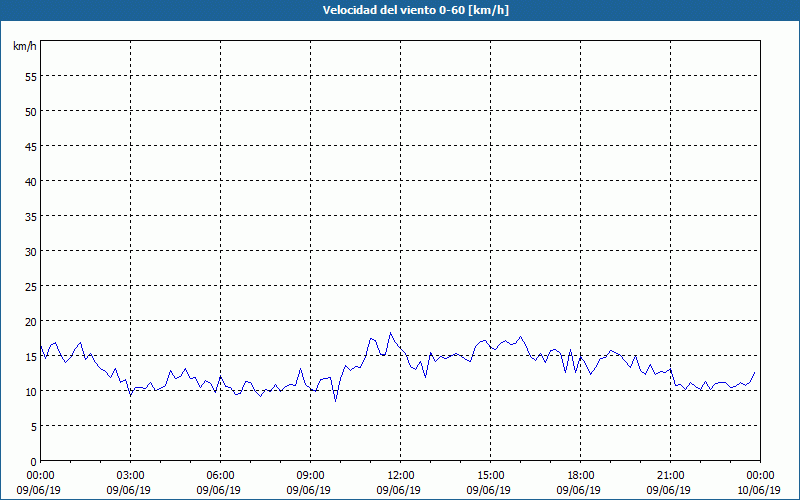800x500 pixels.
Task: Select the "55" value on the speed axis
Action: pos(31,76)
